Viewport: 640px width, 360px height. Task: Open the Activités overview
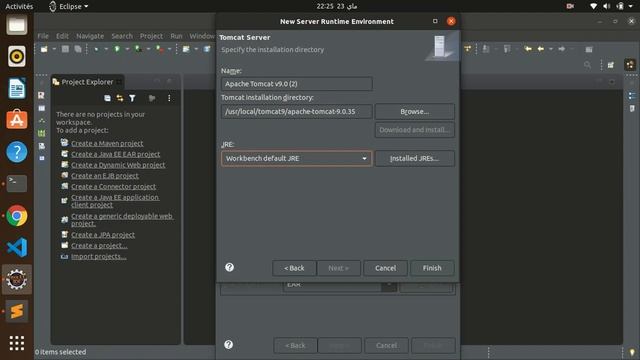click(19, 6)
